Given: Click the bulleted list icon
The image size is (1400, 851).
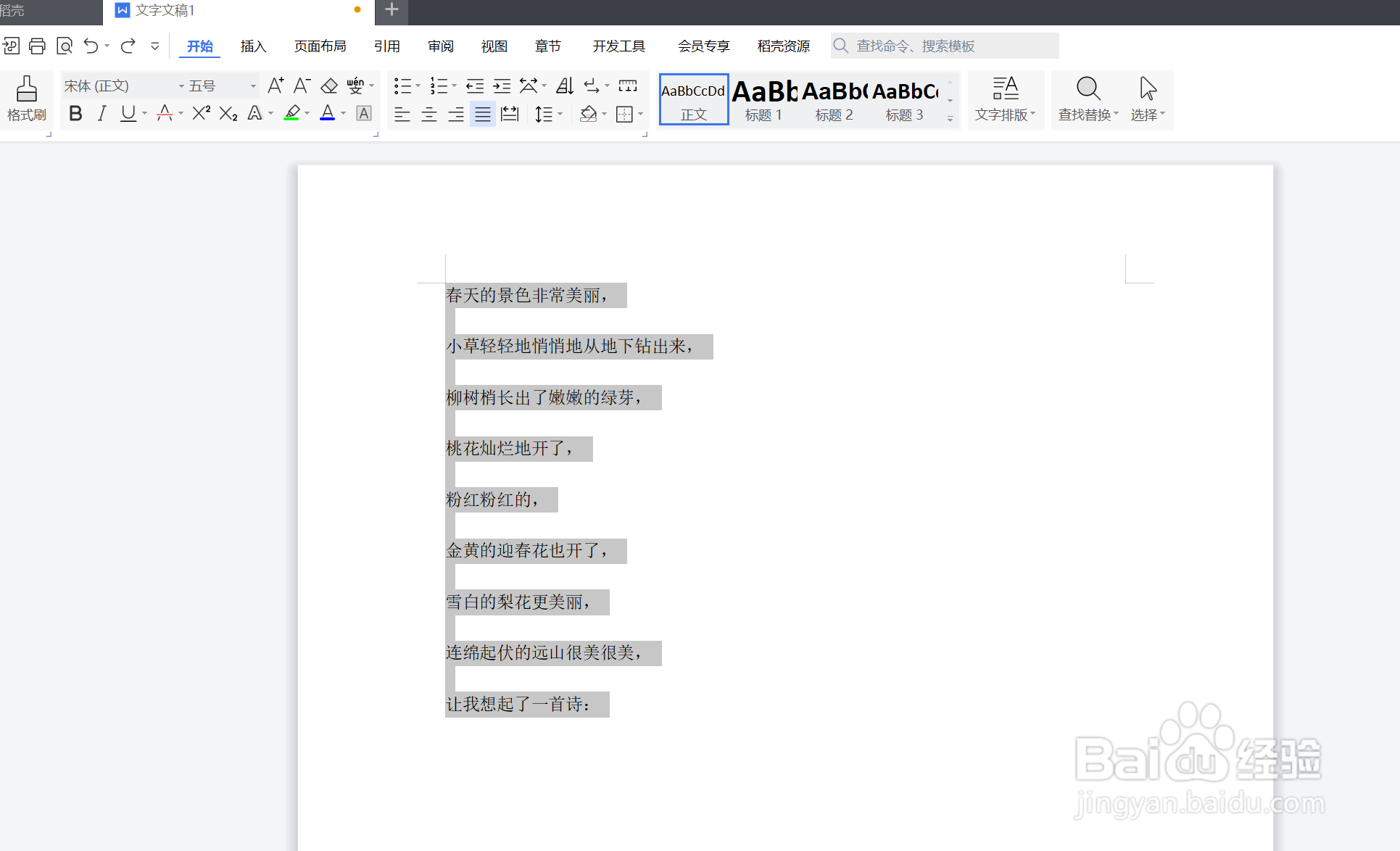Looking at the screenshot, I should click(402, 86).
